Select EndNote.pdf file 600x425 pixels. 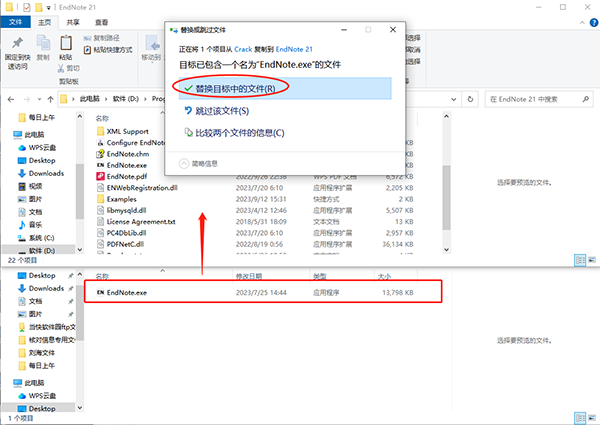122,176
